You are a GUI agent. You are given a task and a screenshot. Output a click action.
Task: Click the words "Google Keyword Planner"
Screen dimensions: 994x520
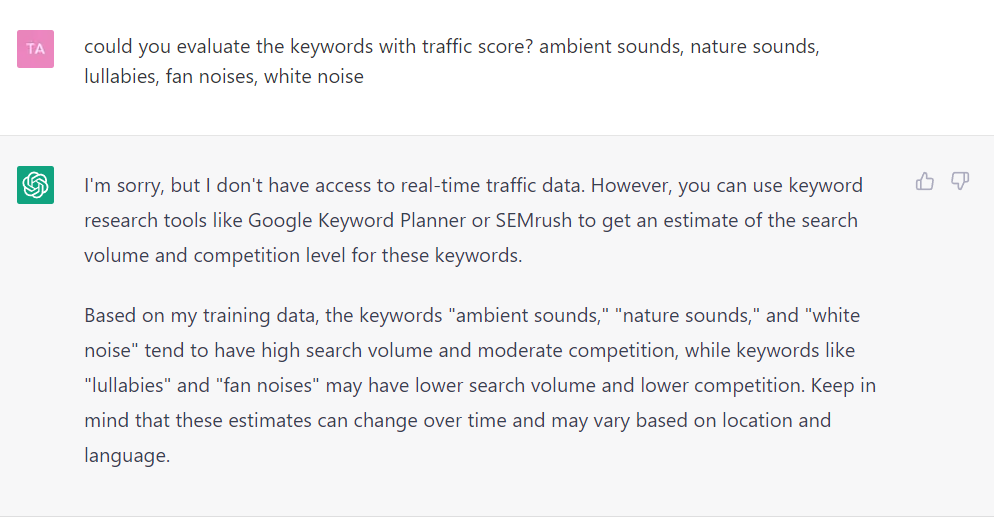tap(357, 221)
